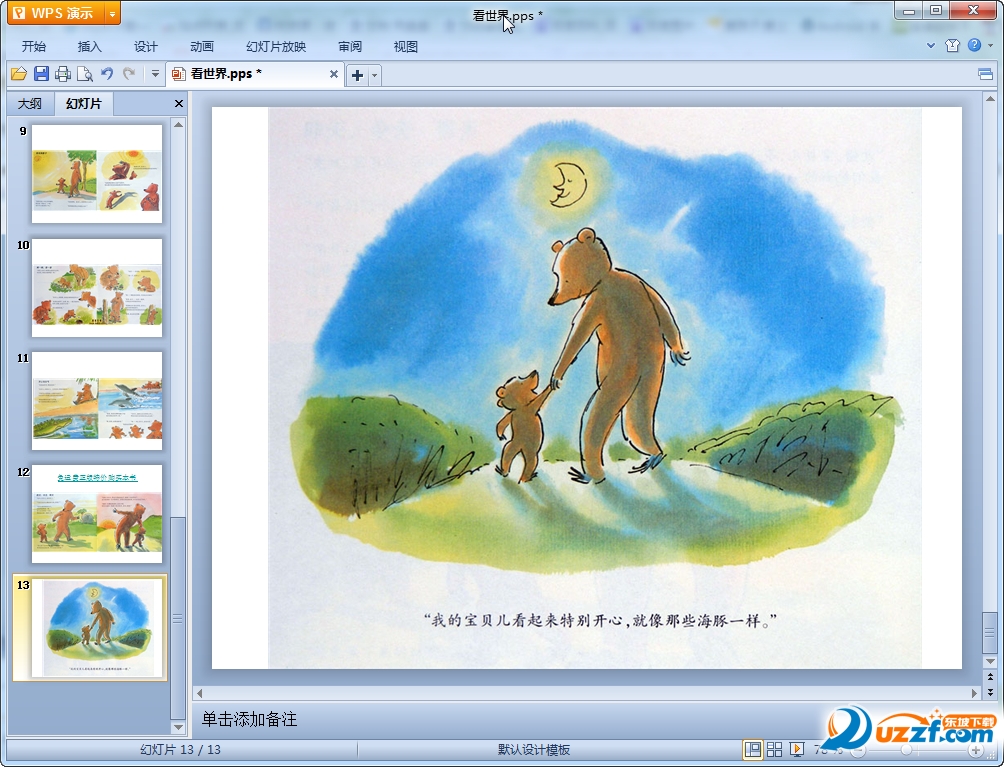Click the thumbnail pane scrollbar handle
The image size is (1004, 767).
click(x=178, y=618)
